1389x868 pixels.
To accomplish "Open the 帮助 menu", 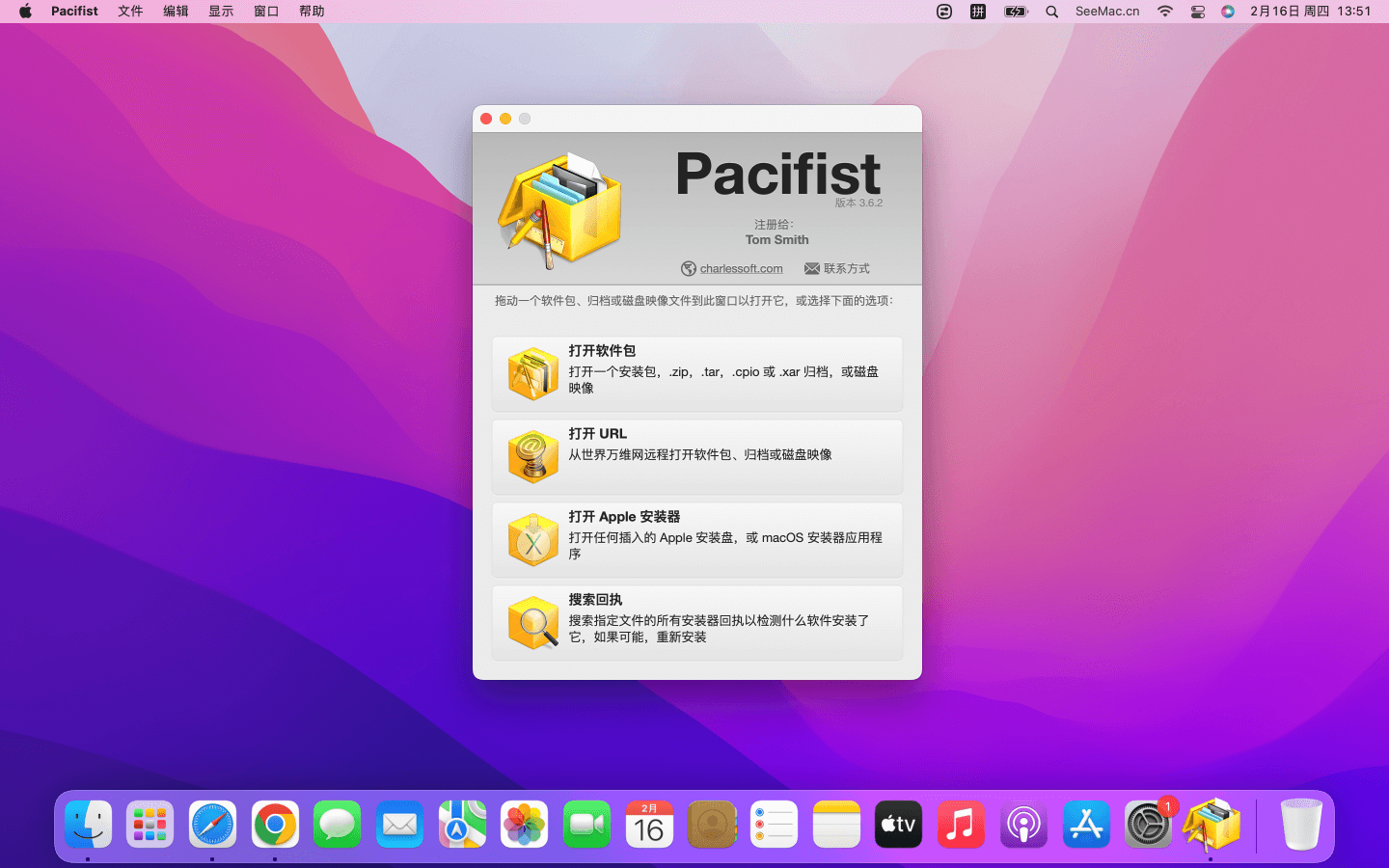I will point(312,12).
